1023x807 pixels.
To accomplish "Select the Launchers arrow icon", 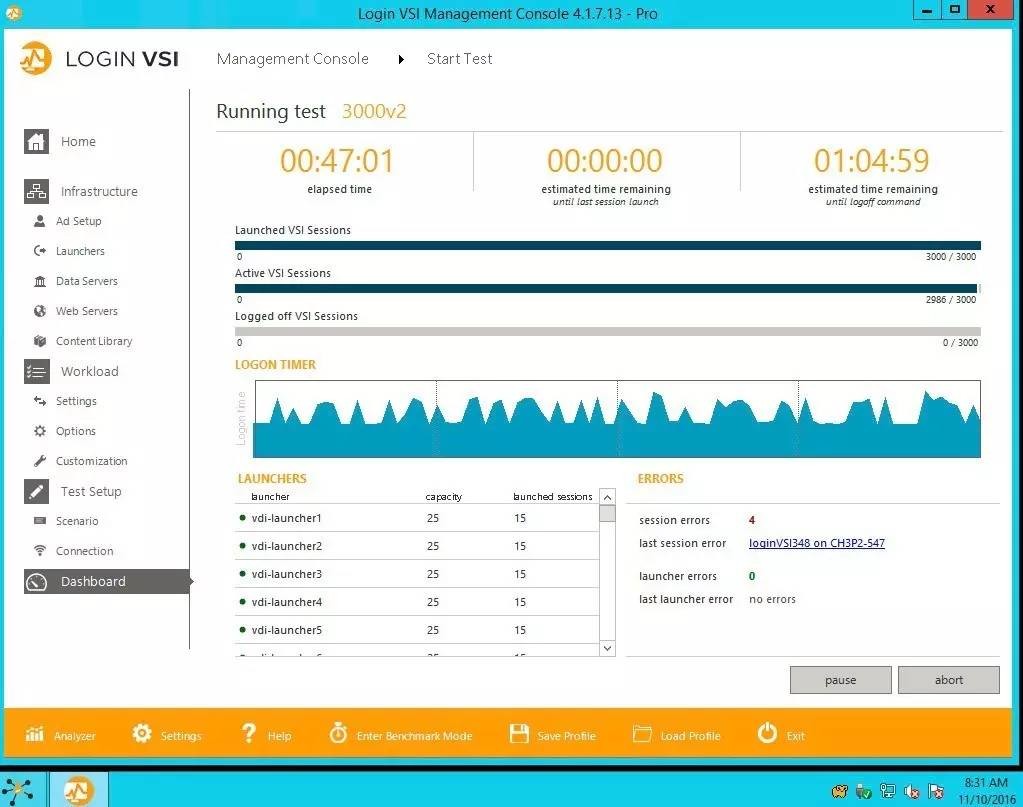I will (40, 251).
